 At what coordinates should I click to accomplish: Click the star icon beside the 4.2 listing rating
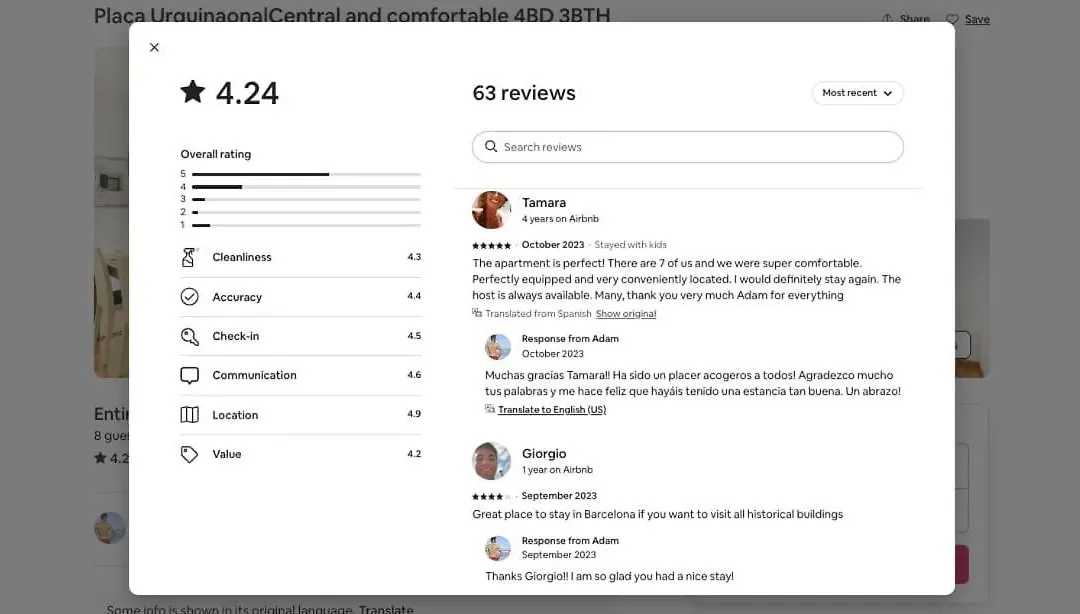click(x=101, y=458)
